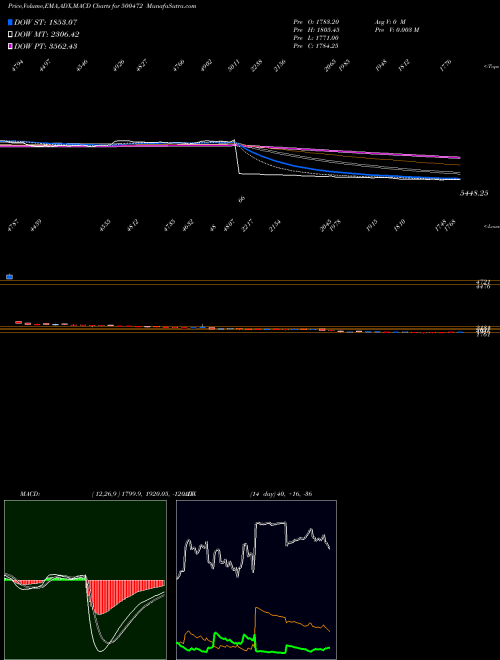Click the 'Pre L: 1771.00' value
The height and width of the screenshot is (660, 500).
[316, 38]
